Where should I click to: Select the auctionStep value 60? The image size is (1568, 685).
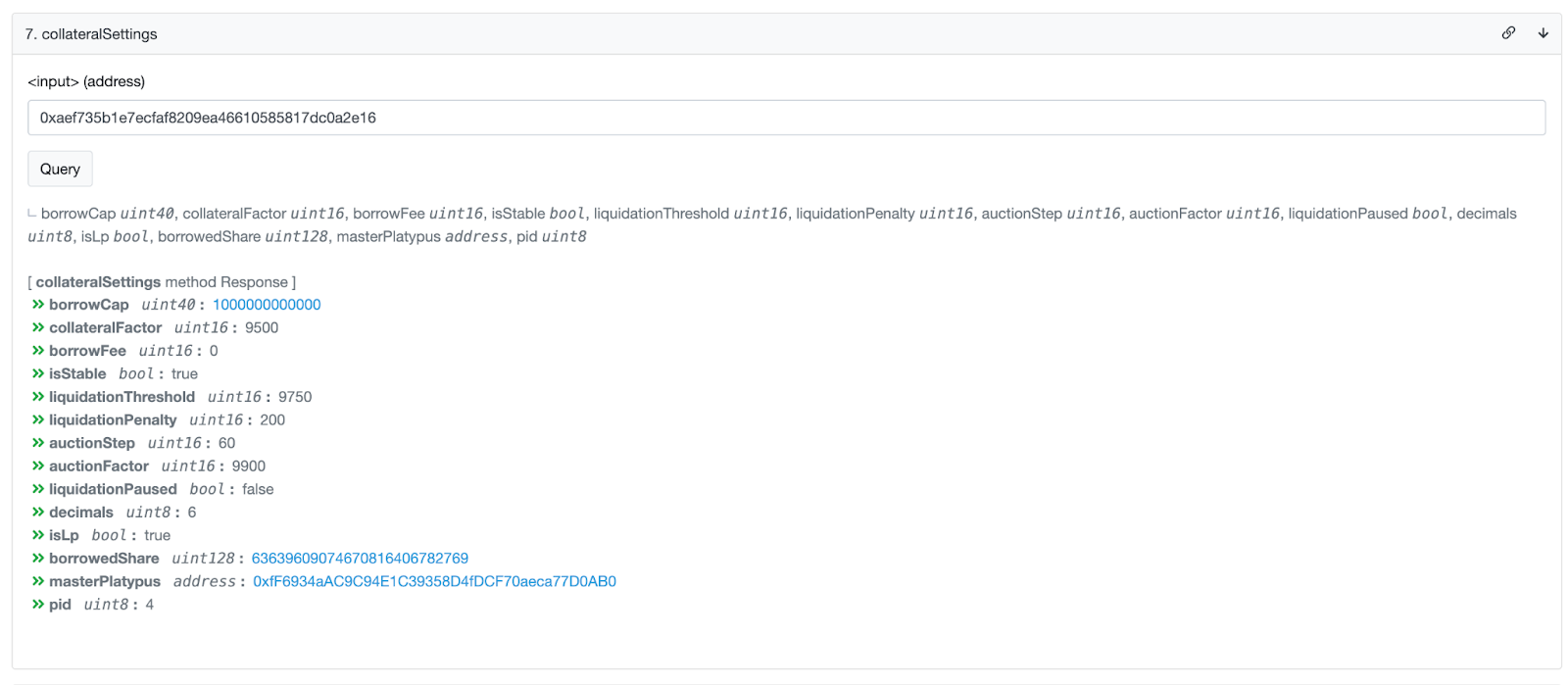pyautogui.click(x=226, y=443)
